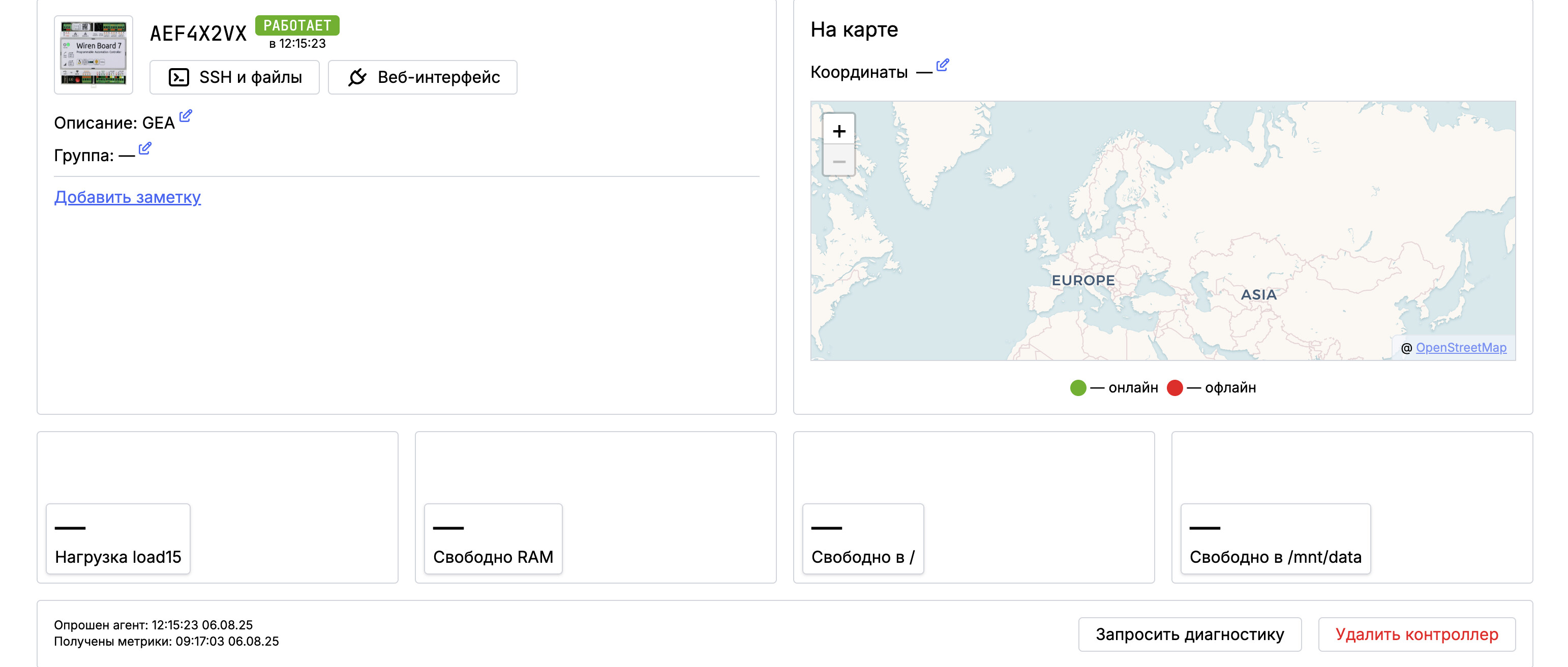Viewport: 1568px width, 667px height.
Task: Edit the Описание GEA pencil icon
Action: (x=186, y=115)
